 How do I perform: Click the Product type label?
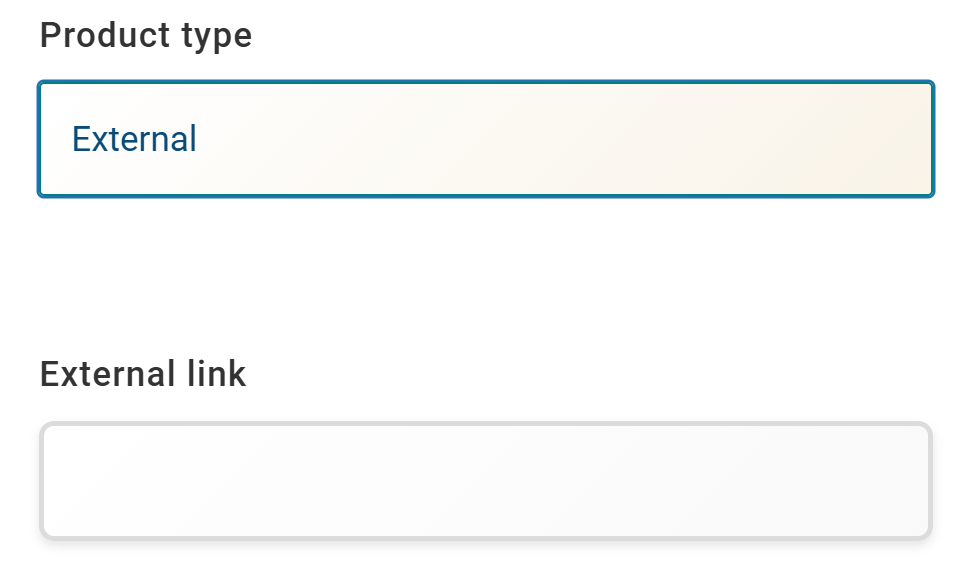(x=146, y=36)
